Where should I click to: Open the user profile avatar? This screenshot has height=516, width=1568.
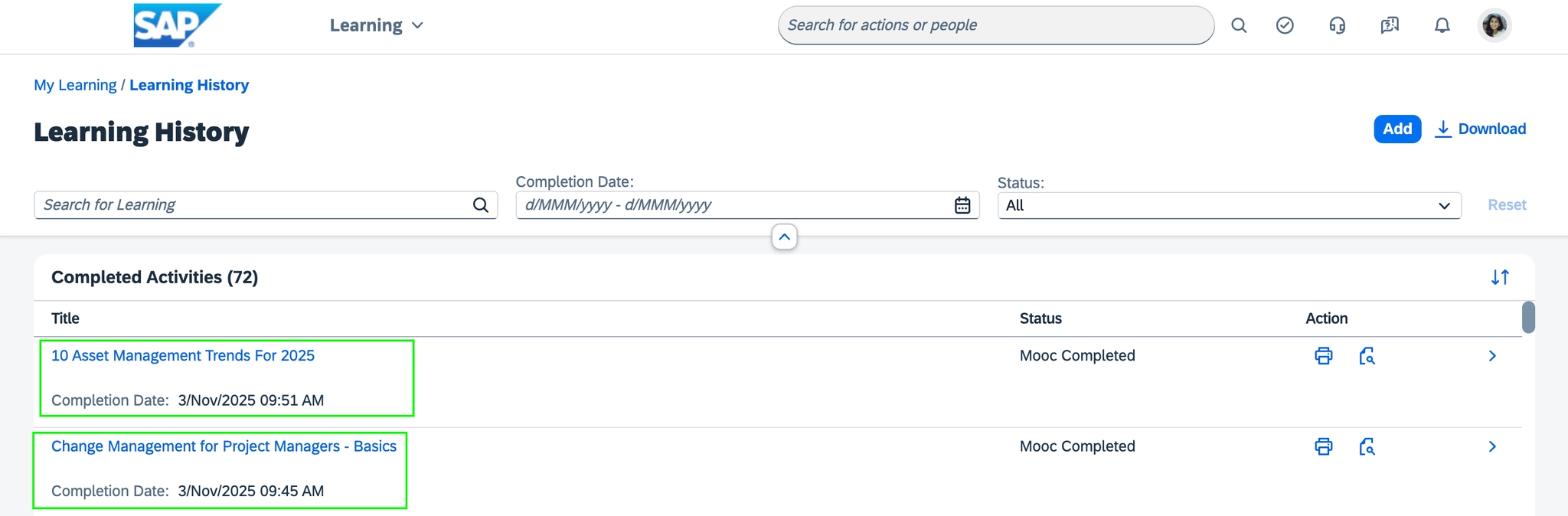pos(1494,25)
